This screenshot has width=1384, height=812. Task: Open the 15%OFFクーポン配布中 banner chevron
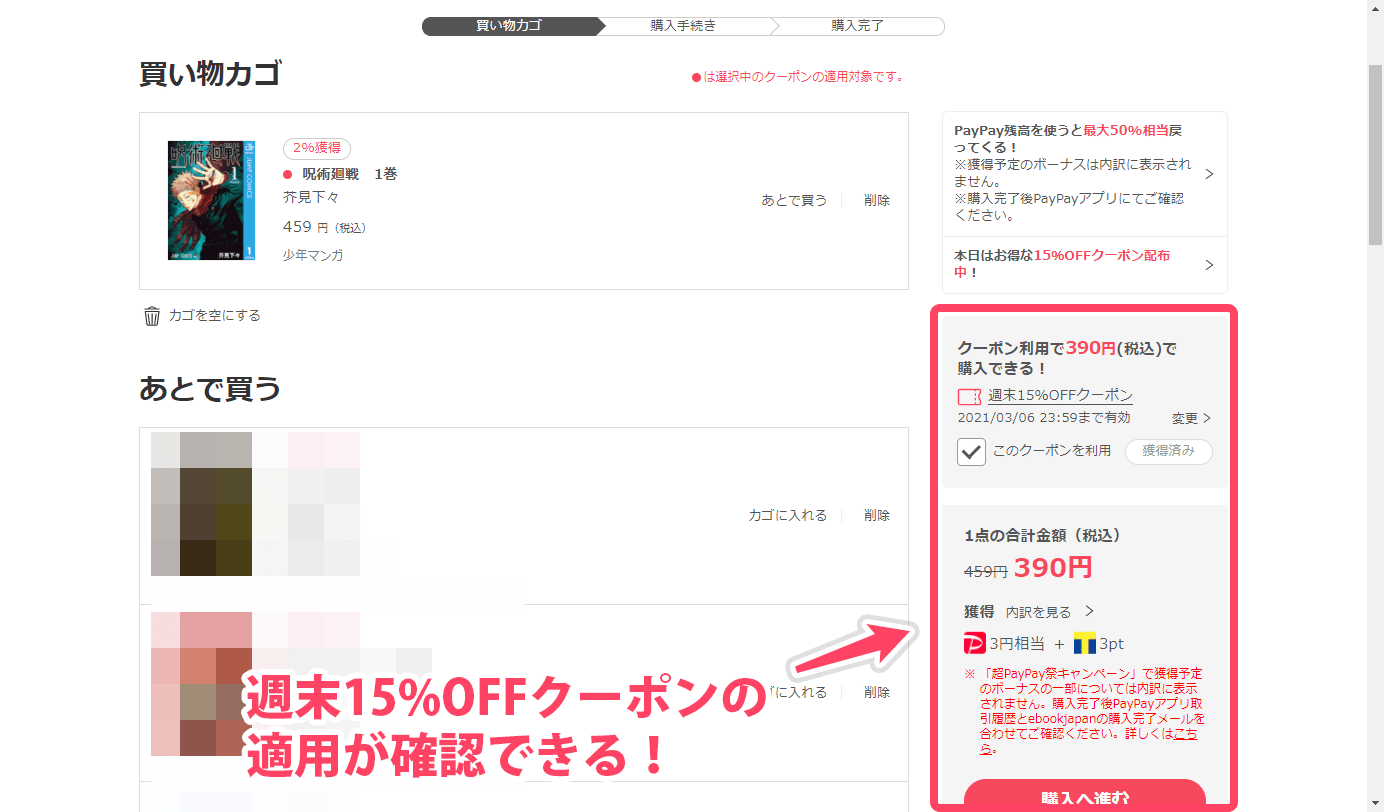[x=1209, y=265]
